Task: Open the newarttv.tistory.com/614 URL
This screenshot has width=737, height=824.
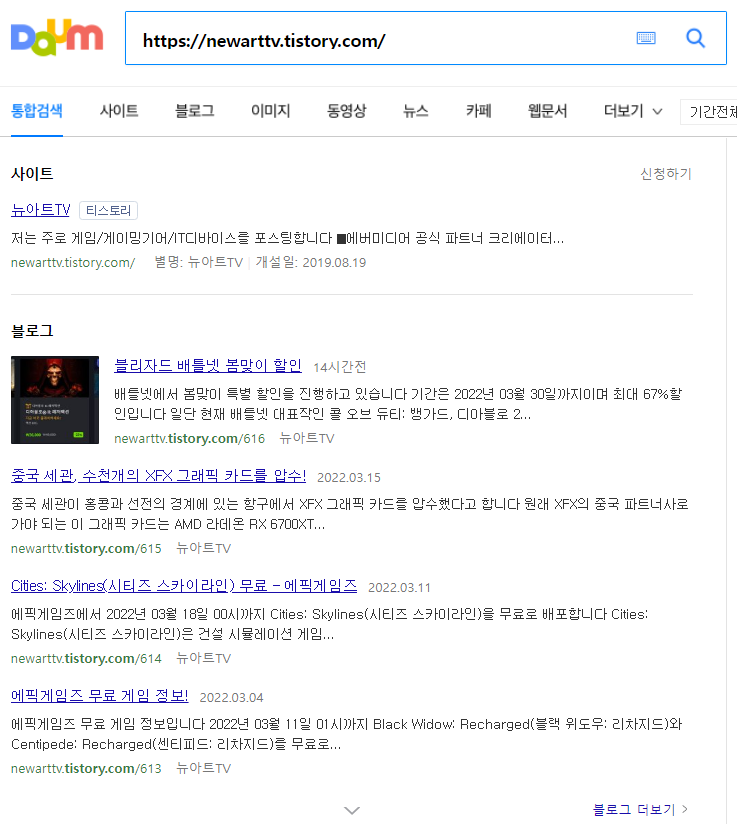Action: click(86, 658)
